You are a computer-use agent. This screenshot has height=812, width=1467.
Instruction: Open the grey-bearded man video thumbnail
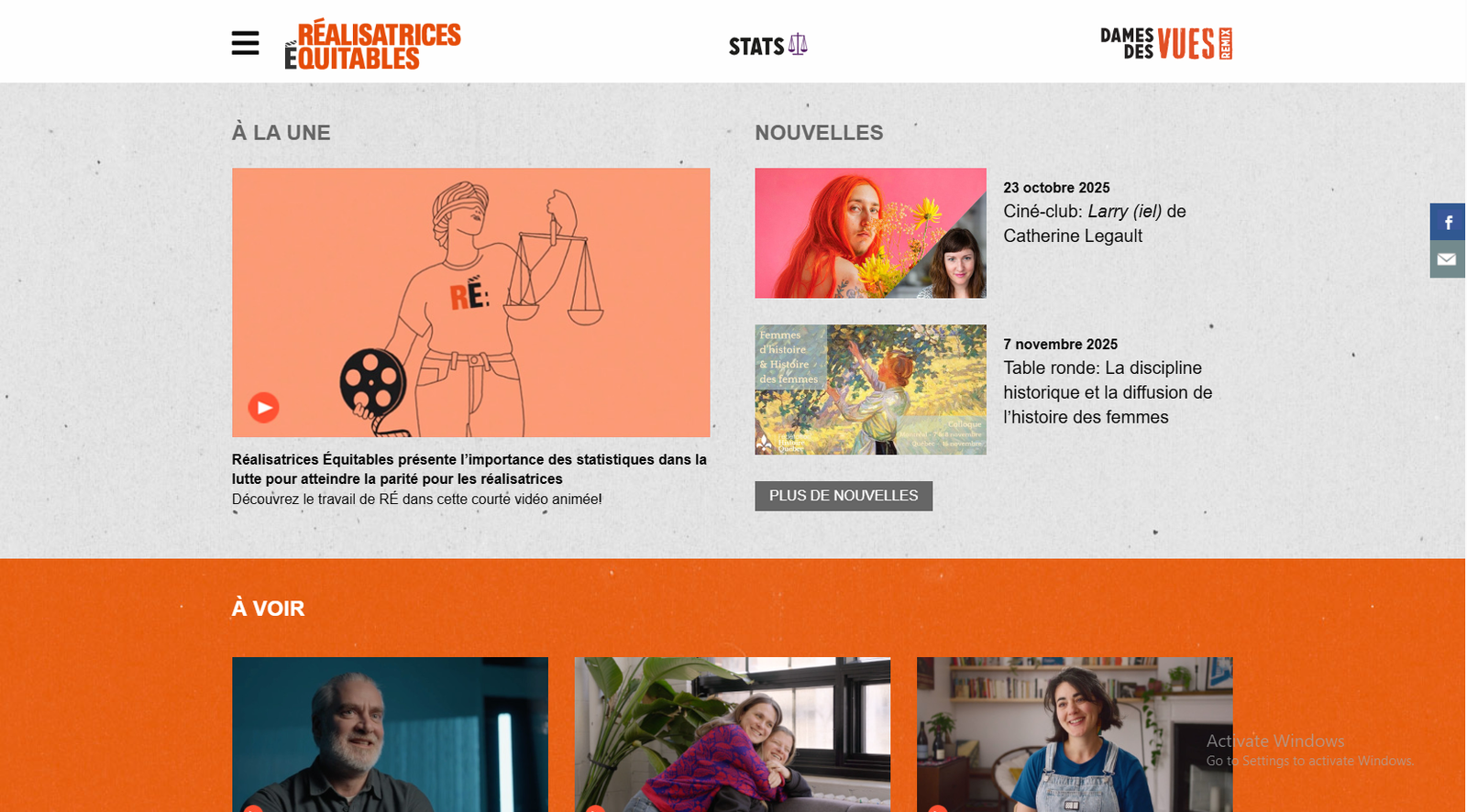[390, 734]
